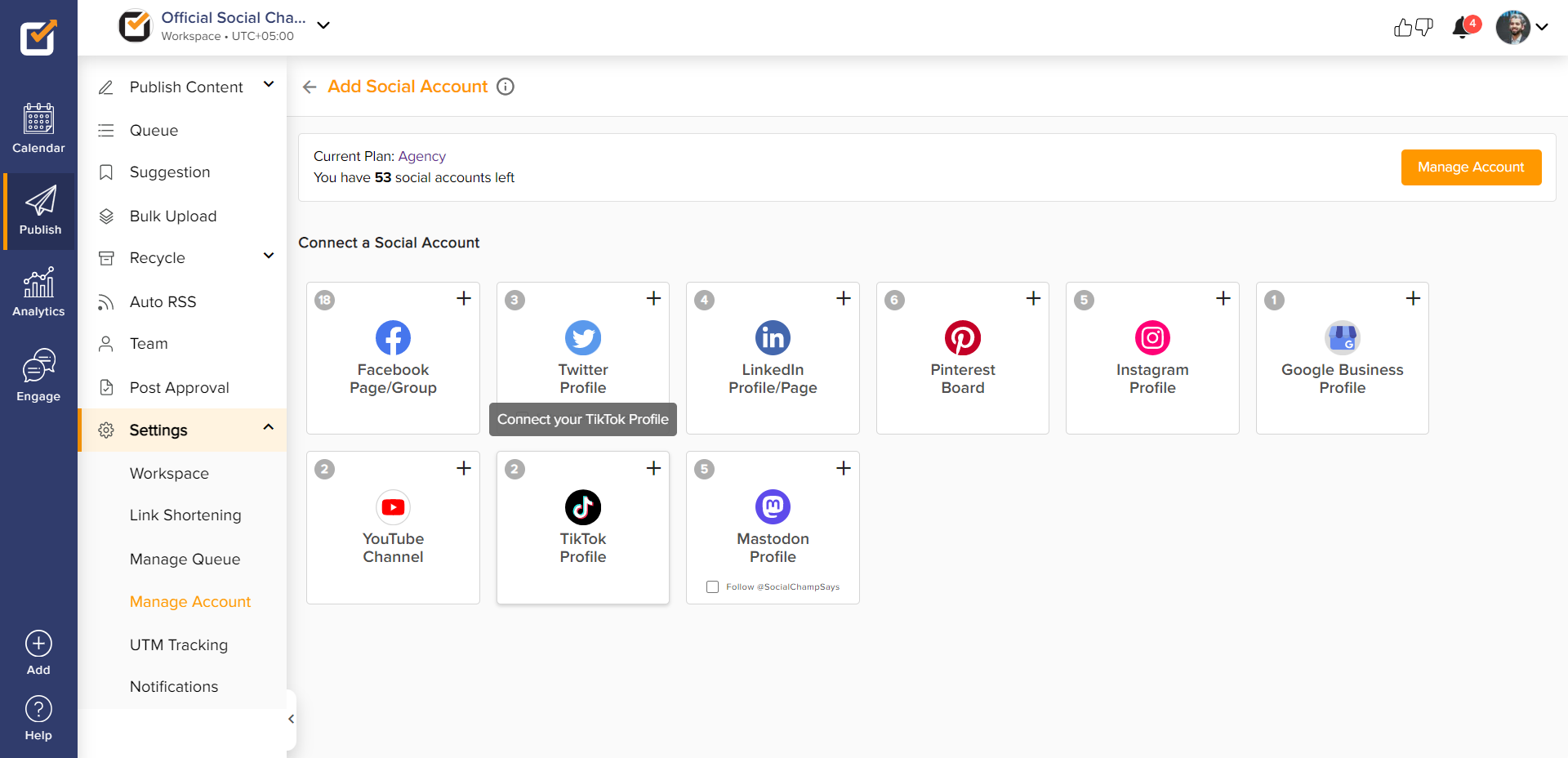Image resolution: width=1568 pixels, height=758 pixels.
Task: Check the Follow @SocialChampSays checkbox
Action: tap(712, 587)
